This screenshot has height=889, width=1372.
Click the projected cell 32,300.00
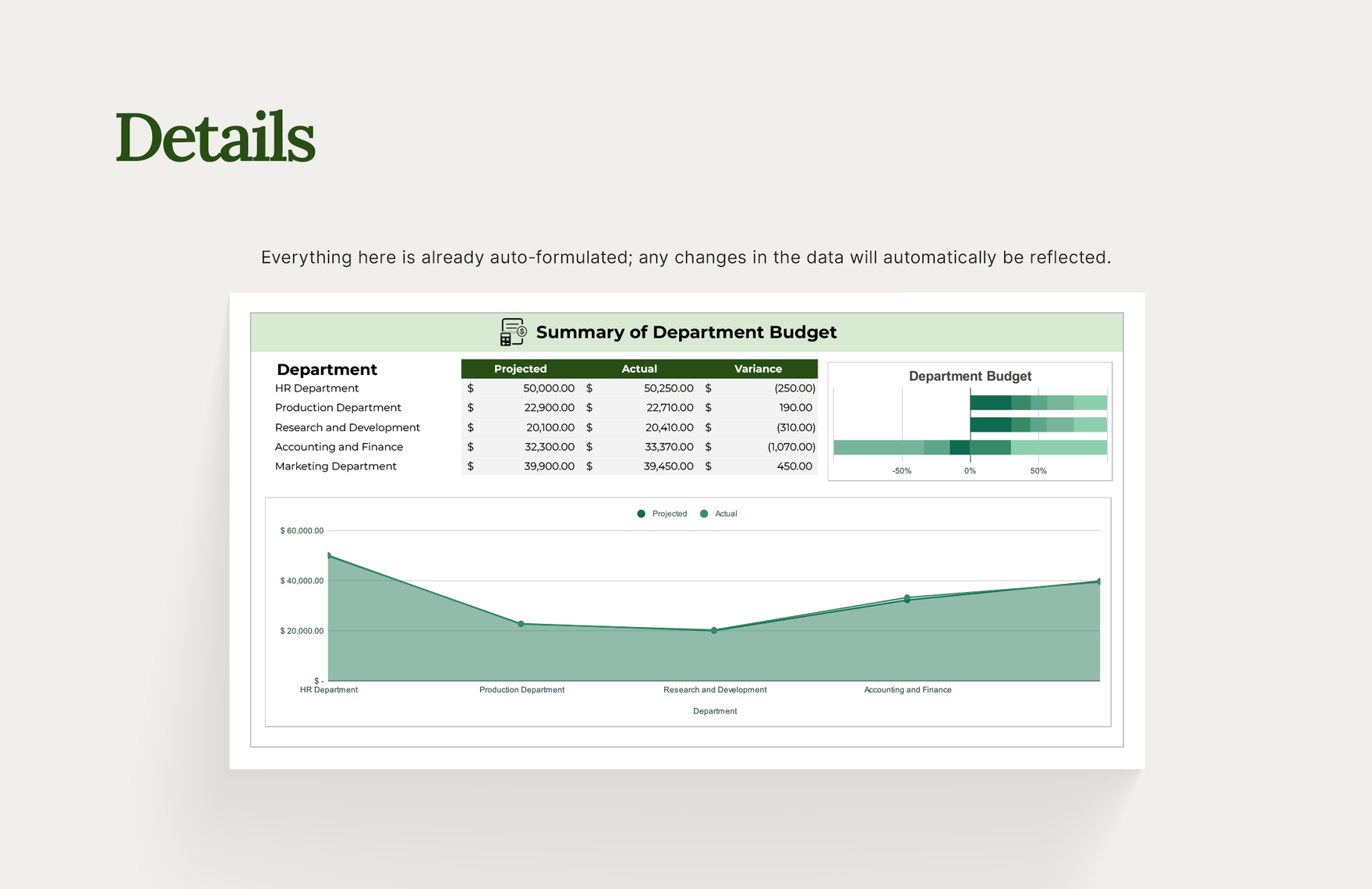pos(549,447)
